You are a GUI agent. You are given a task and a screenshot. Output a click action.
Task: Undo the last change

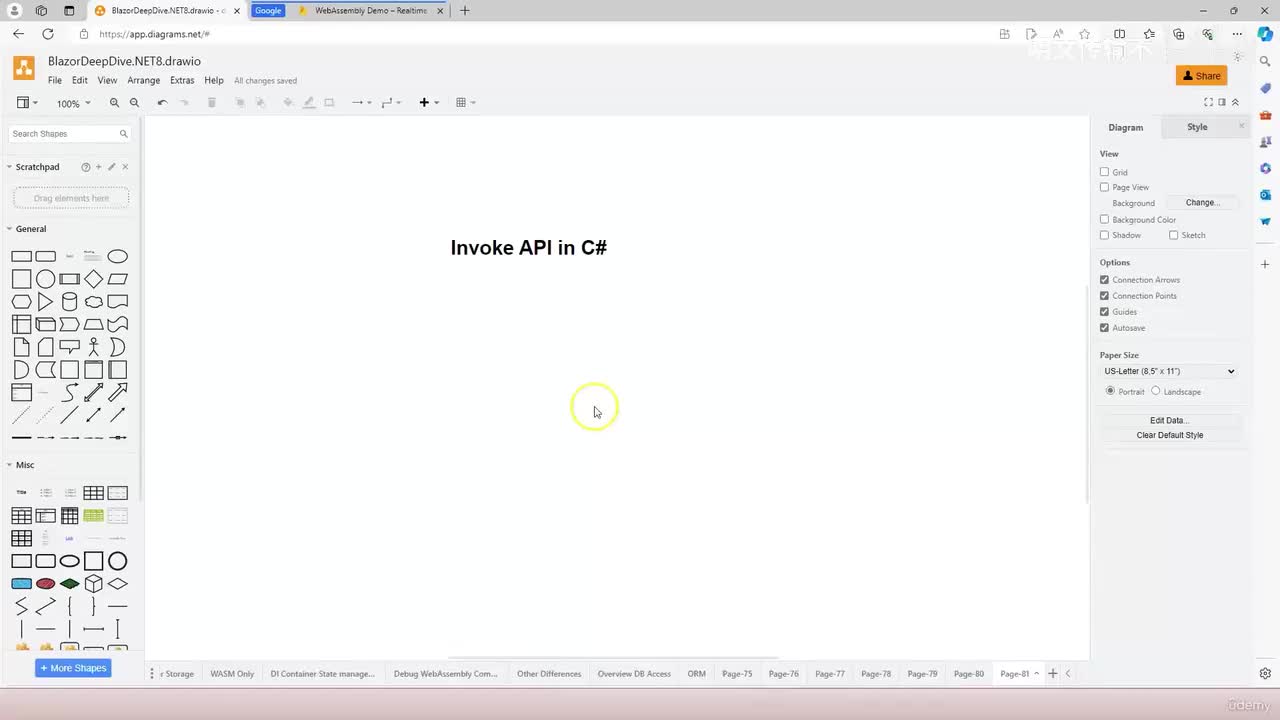pyautogui.click(x=162, y=102)
